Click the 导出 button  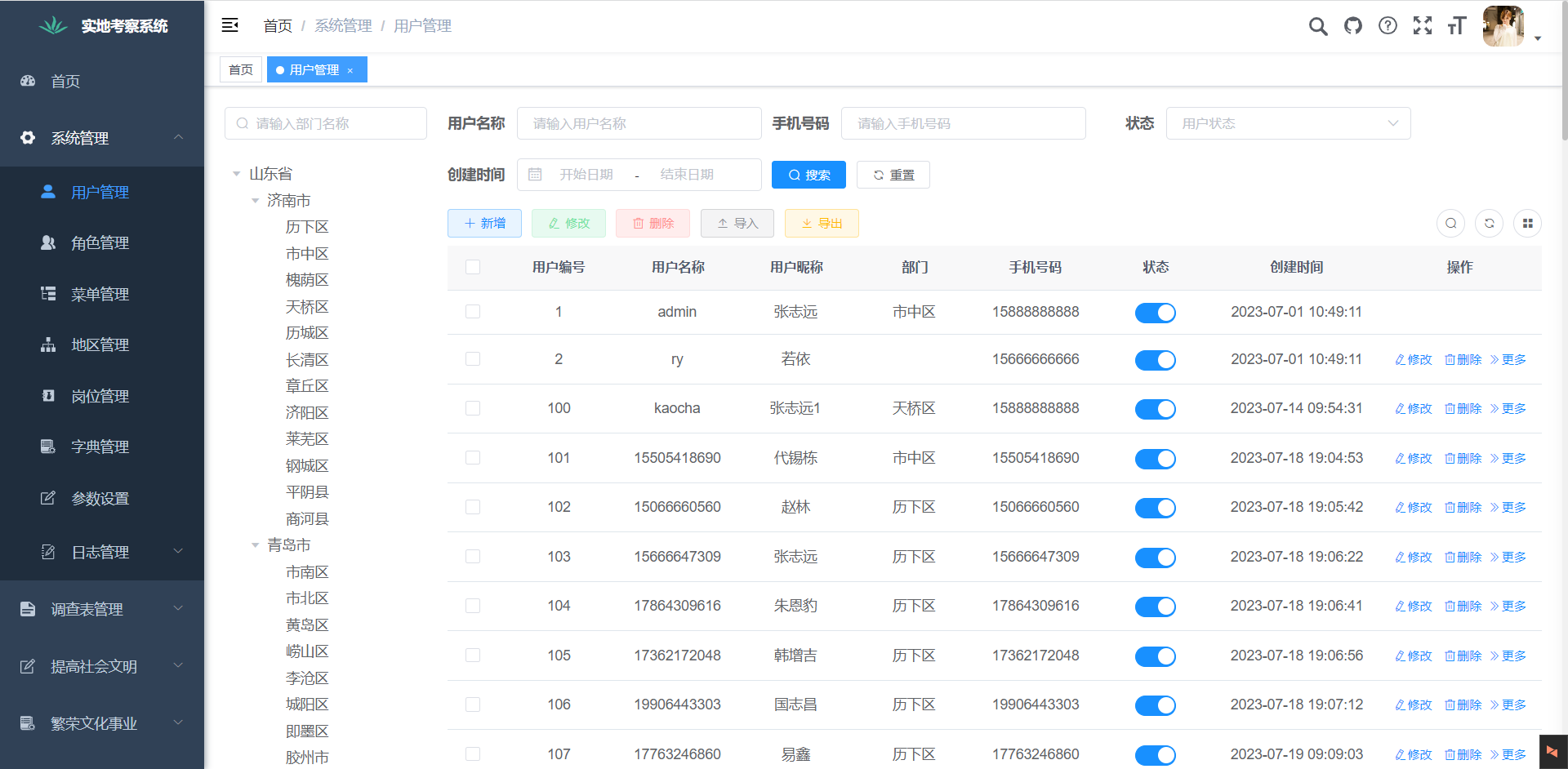tap(822, 223)
